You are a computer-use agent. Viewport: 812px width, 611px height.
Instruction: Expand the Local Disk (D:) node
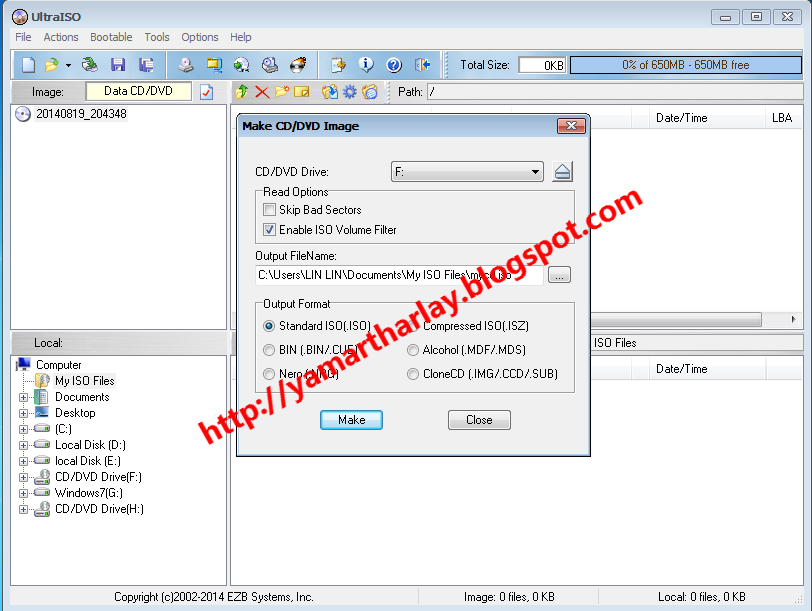coord(23,446)
